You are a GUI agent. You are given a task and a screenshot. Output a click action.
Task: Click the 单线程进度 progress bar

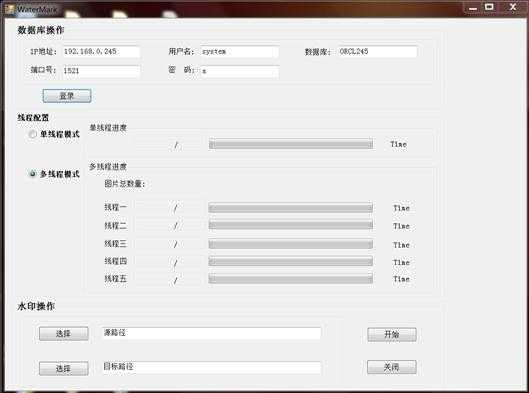[291, 144]
